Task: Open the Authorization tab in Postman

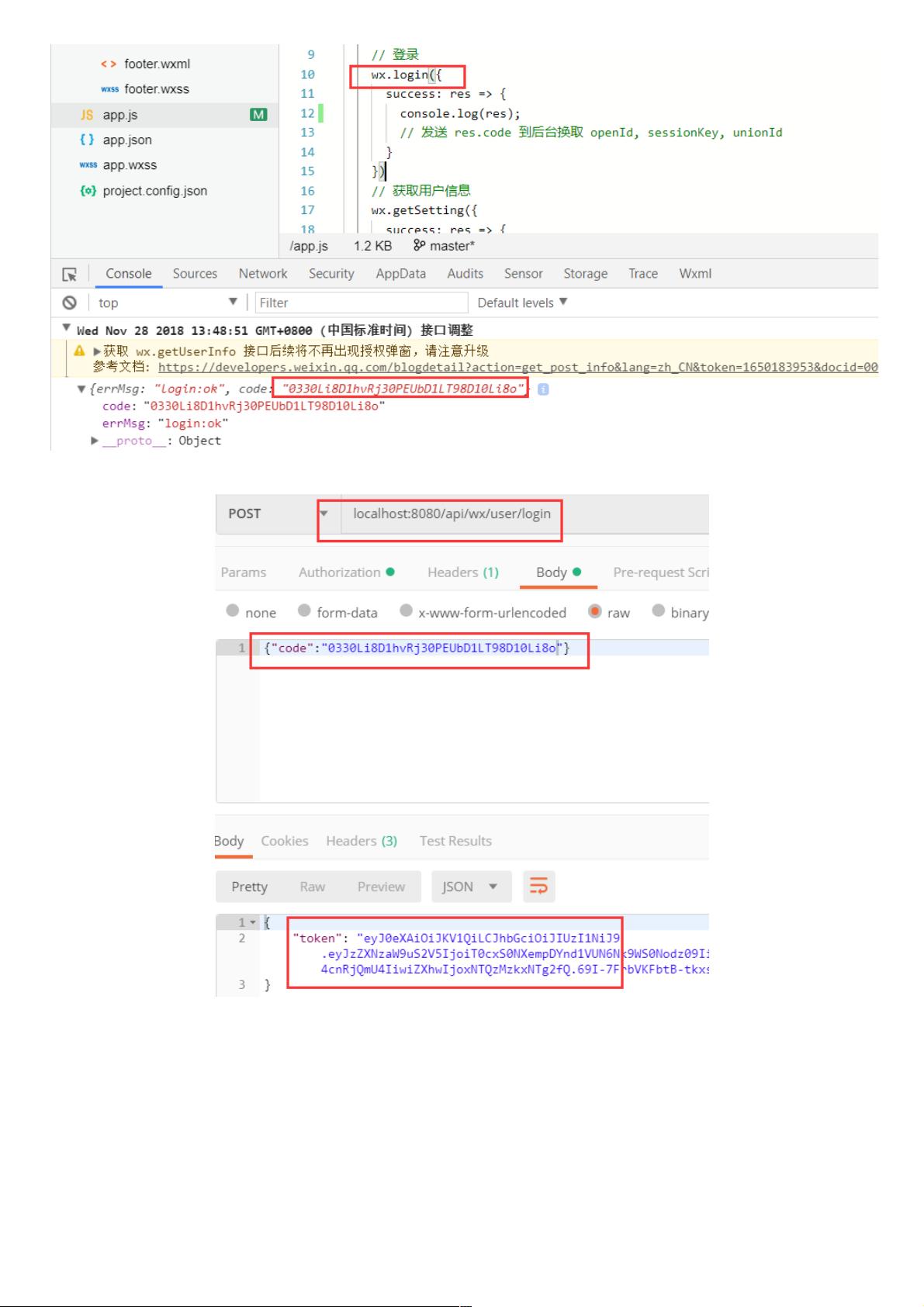Action: coord(347,572)
